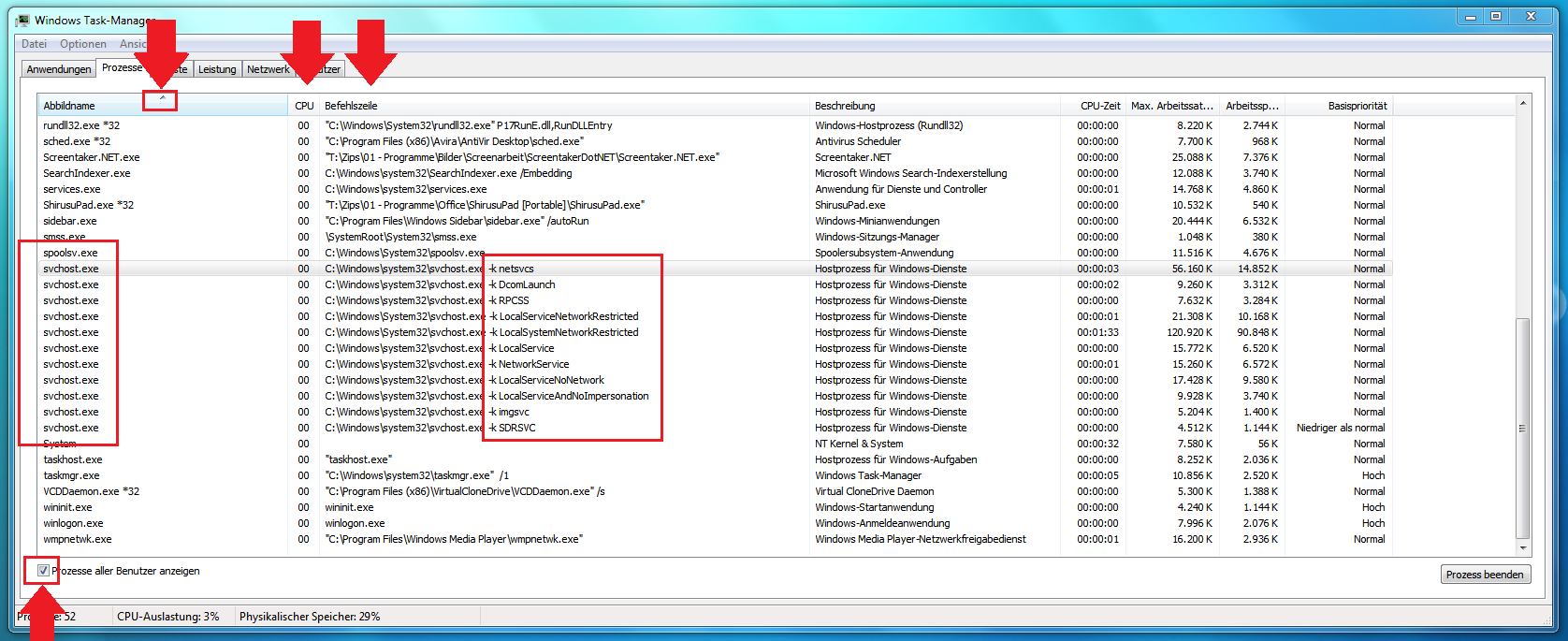Open the Optionen menu

[83, 44]
